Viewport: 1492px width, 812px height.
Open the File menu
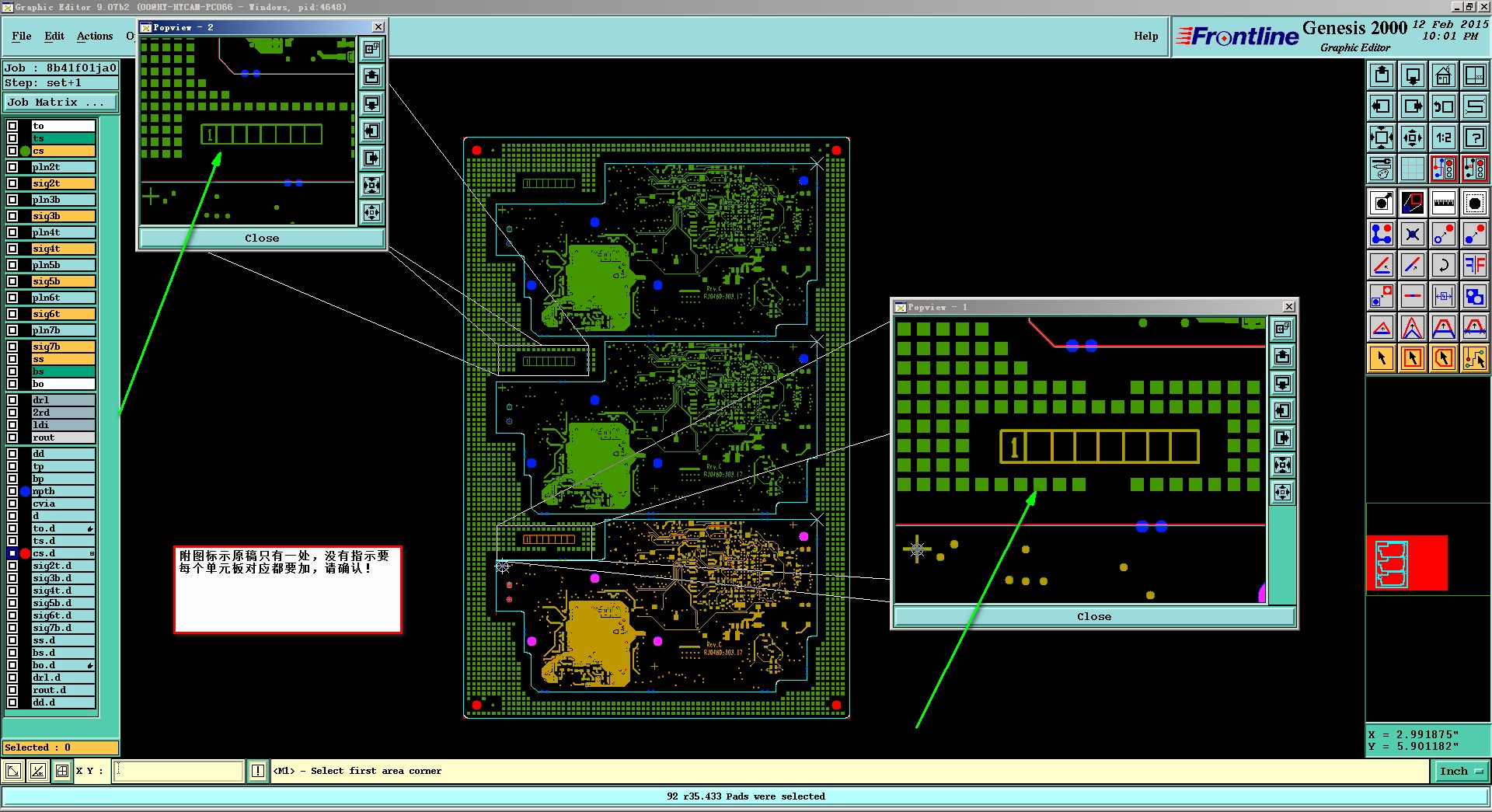(22, 36)
